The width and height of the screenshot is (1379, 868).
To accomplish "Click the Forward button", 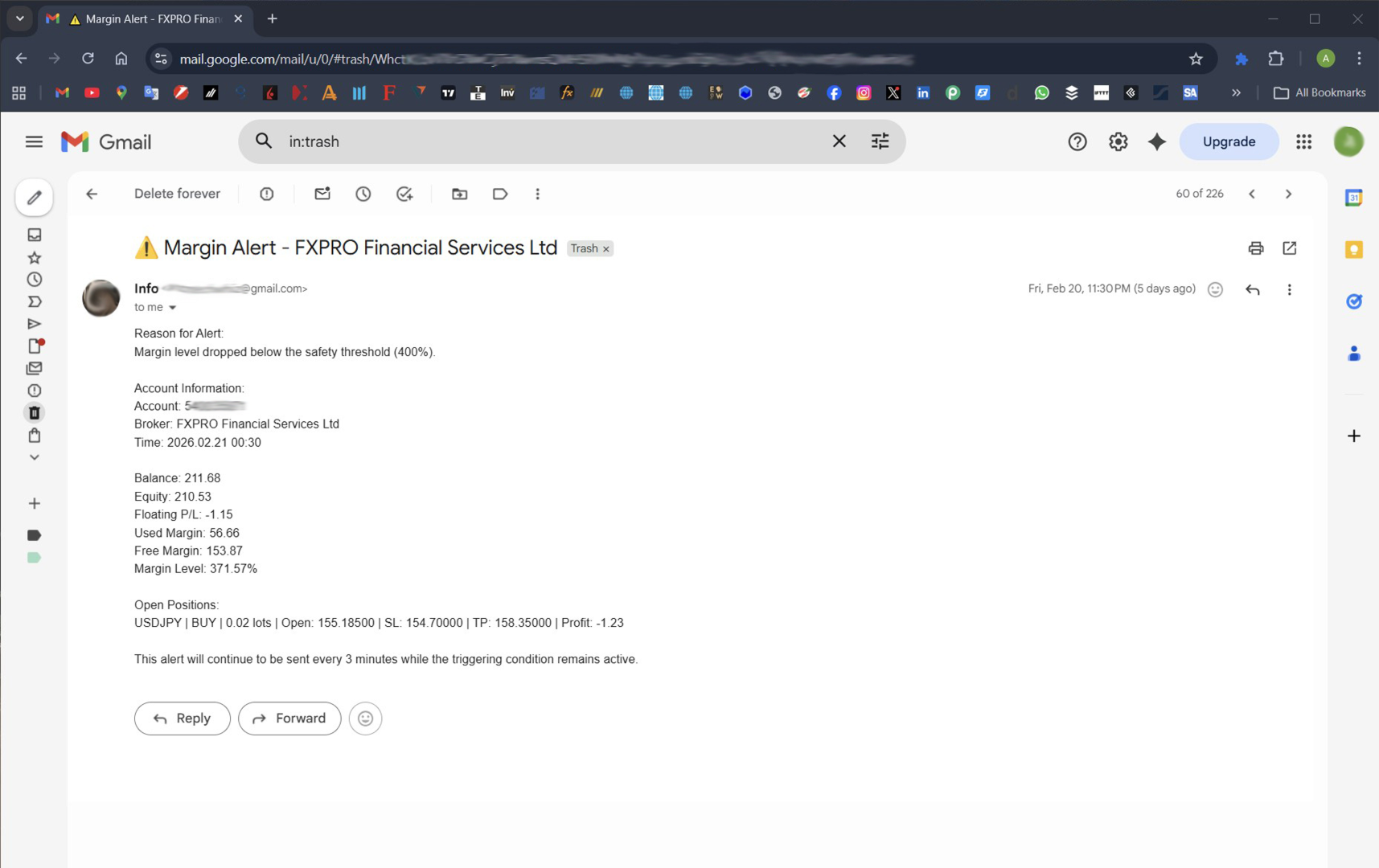I will click(x=289, y=719).
